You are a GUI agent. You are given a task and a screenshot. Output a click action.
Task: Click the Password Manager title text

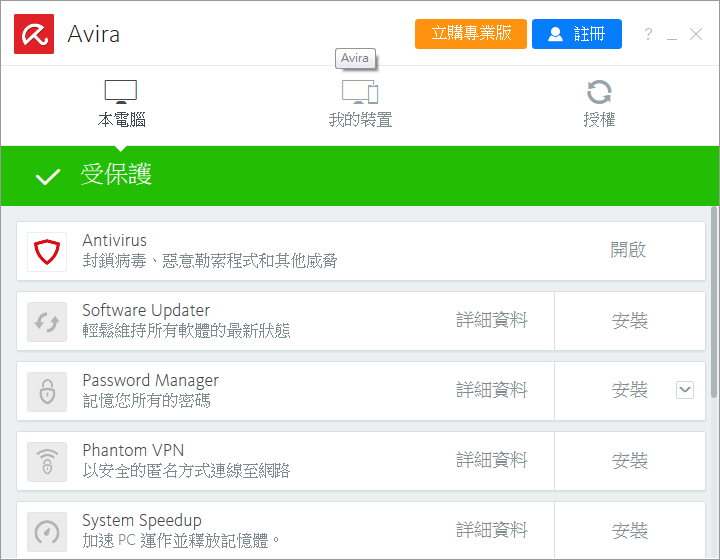pos(151,381)
